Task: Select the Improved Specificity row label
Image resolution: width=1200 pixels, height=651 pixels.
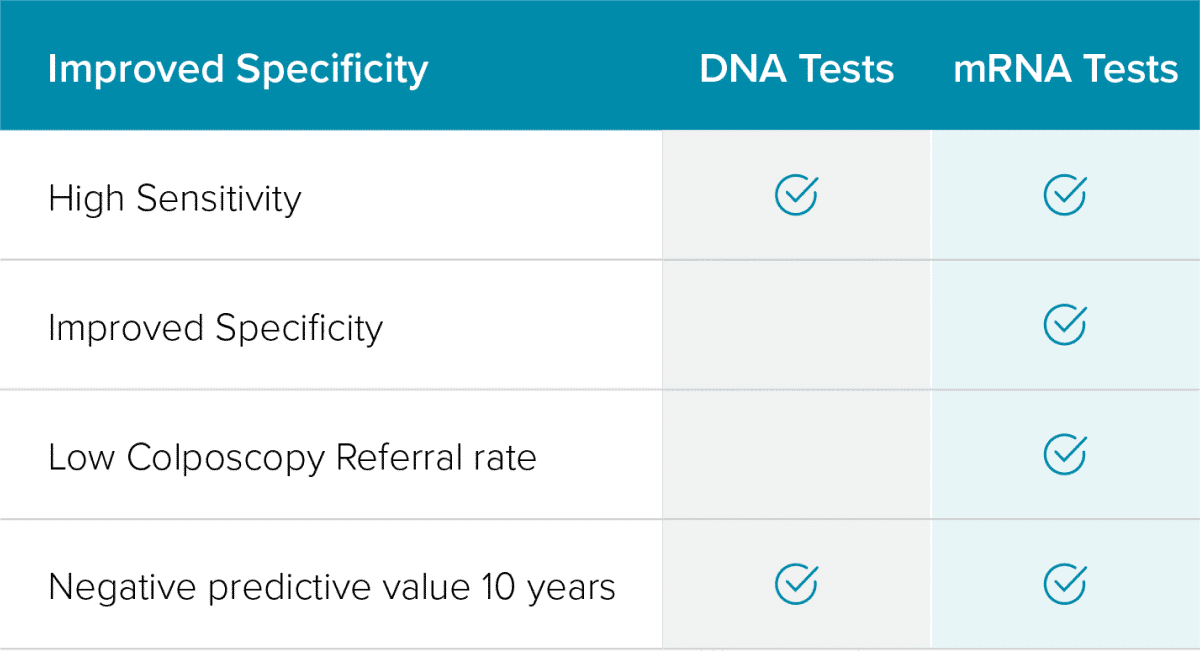Action: point(215,328)
